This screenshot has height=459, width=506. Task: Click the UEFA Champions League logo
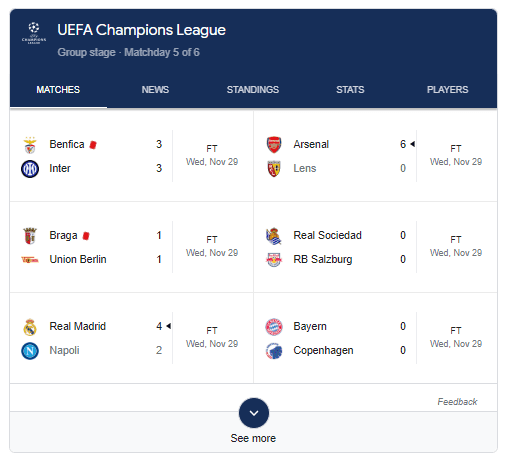34,33
